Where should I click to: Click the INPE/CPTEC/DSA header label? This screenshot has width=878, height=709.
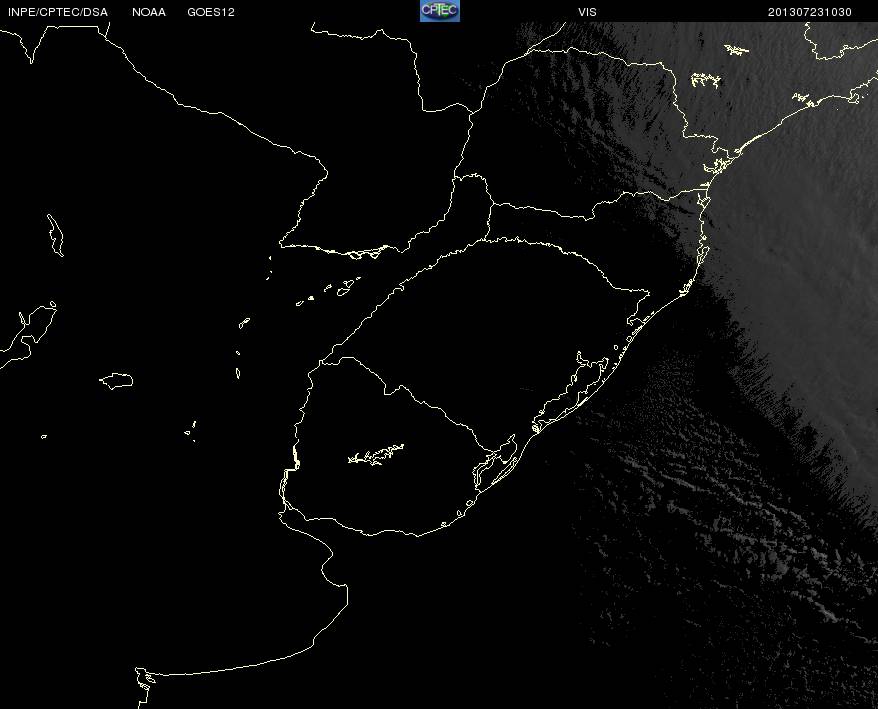point(58,12)
